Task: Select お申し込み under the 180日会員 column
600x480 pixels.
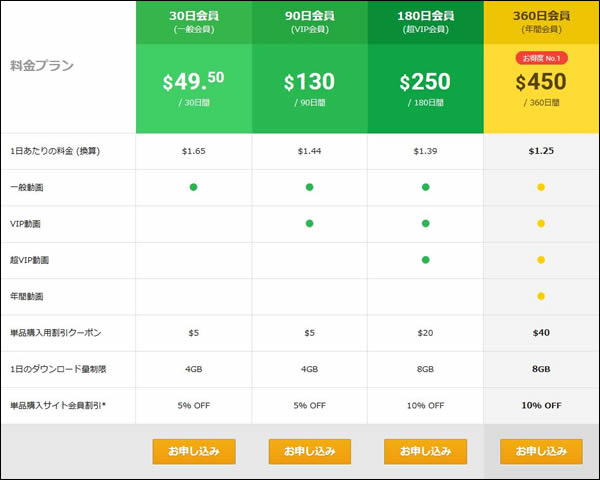Action: 425,451
